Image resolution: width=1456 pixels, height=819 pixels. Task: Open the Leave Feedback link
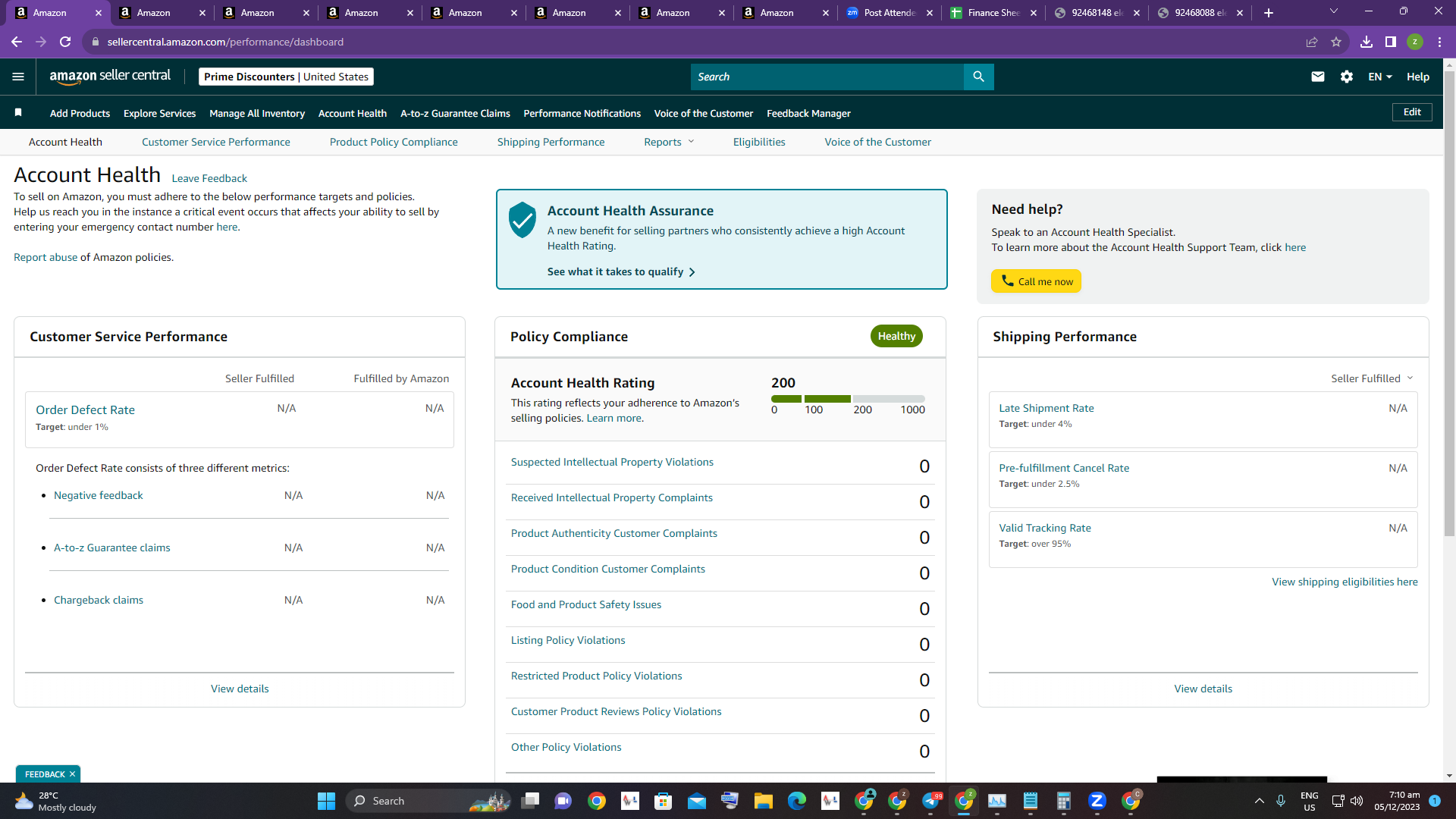pyautogui.click(x=209, y=178)
